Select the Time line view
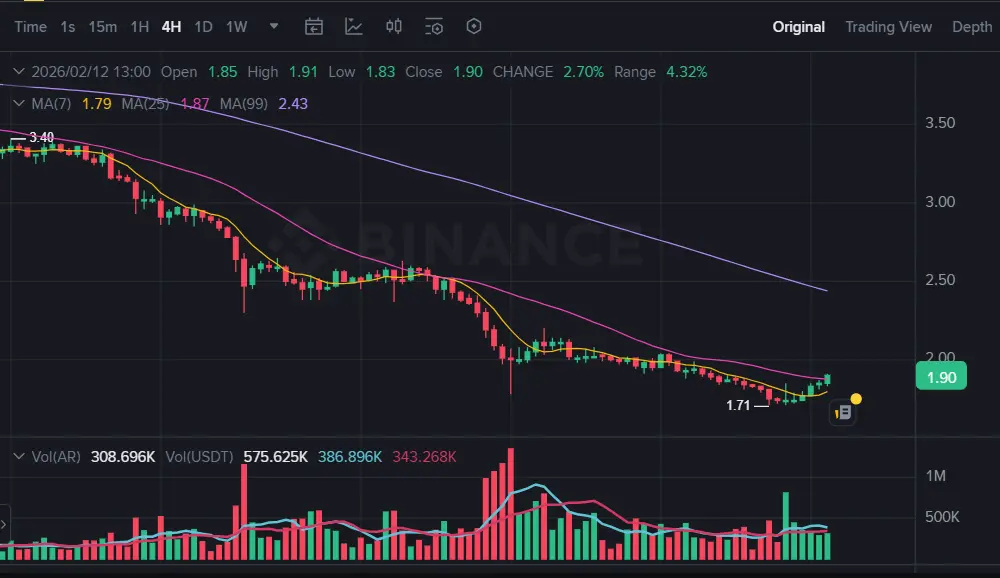This screenshot has width=1000, height=578. click(x=31, y=27)
